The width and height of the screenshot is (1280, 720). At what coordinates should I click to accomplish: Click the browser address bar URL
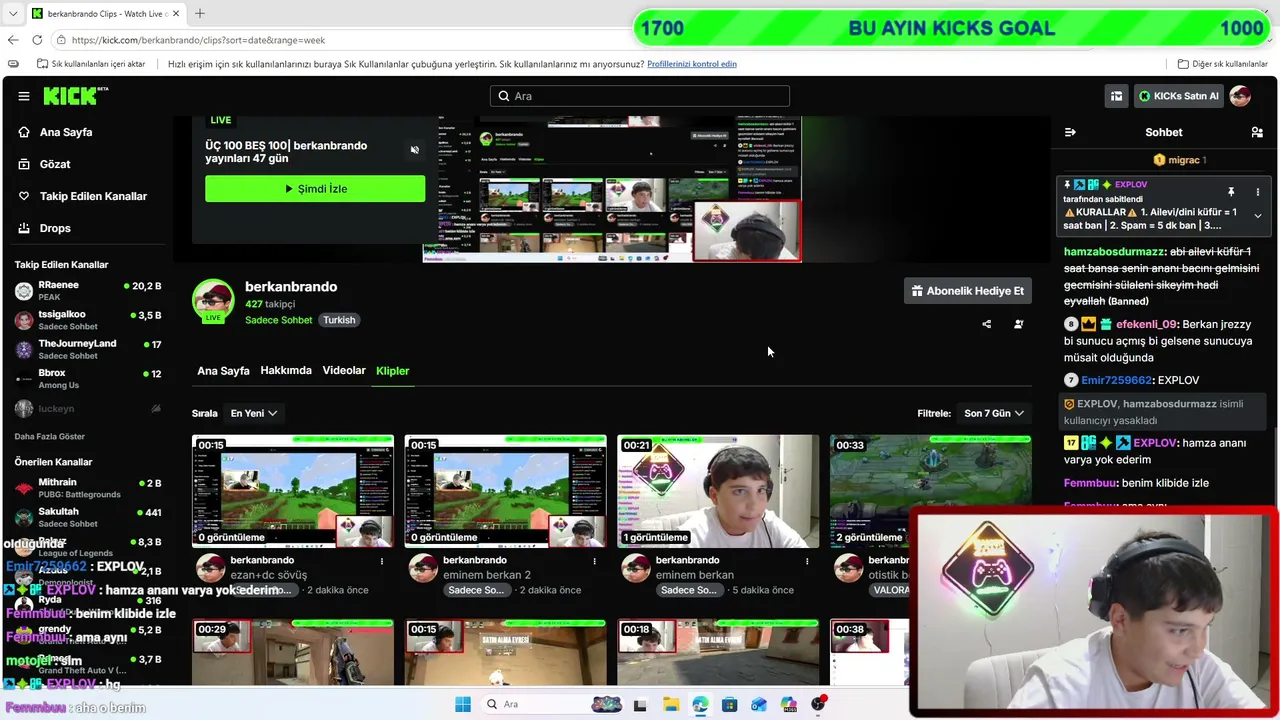[198, 40]
